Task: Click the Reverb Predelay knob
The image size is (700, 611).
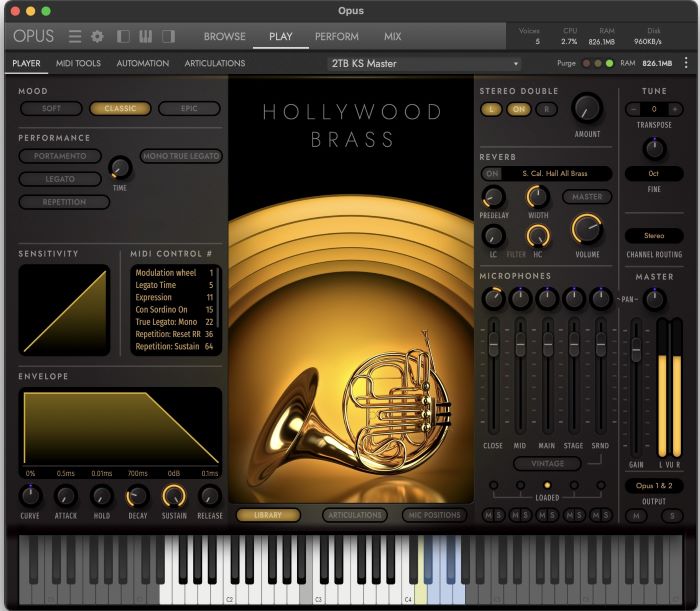Action: [493, 197]
